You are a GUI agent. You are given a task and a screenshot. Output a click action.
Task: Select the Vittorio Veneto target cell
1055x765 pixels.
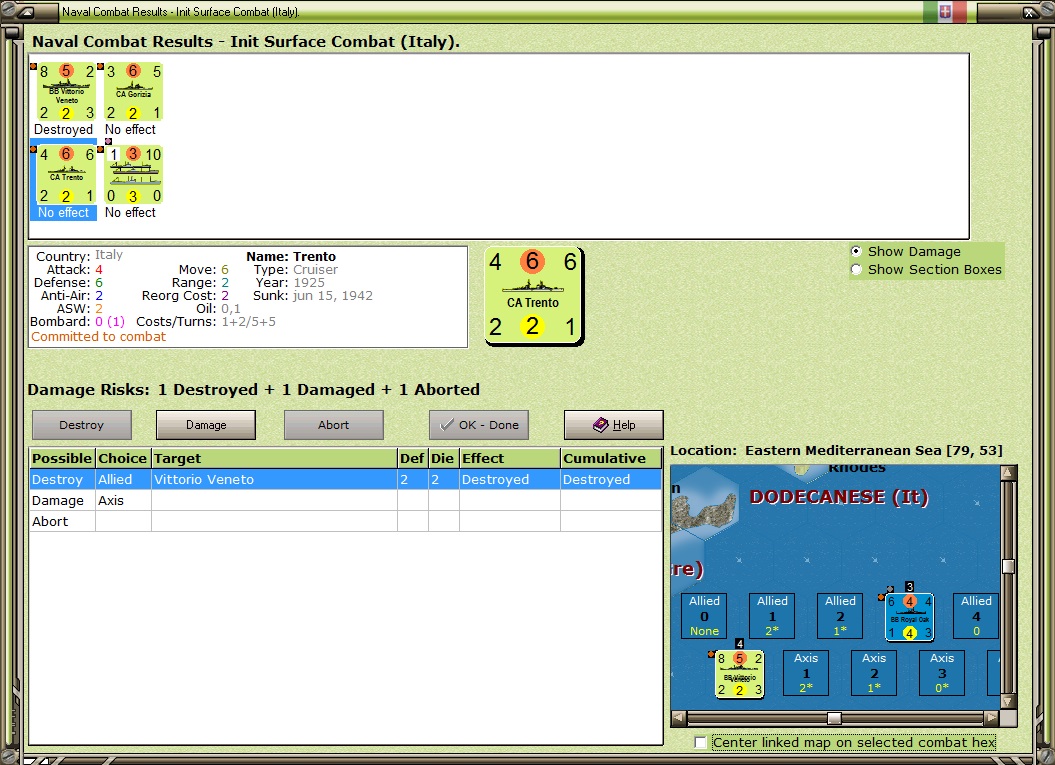[275, 480]
